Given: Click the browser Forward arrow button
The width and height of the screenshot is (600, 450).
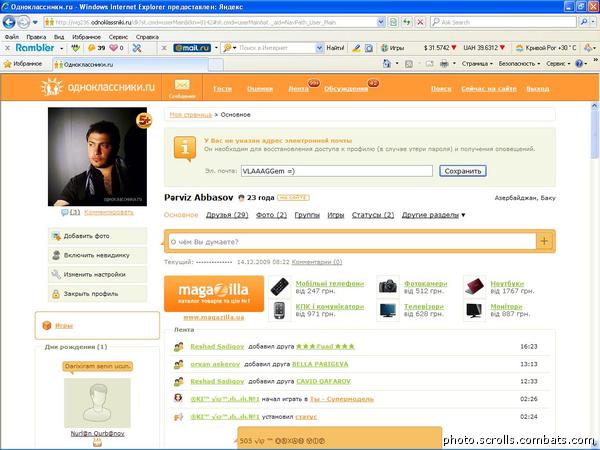Looking at the screenshot, I should tap(23, 22).
